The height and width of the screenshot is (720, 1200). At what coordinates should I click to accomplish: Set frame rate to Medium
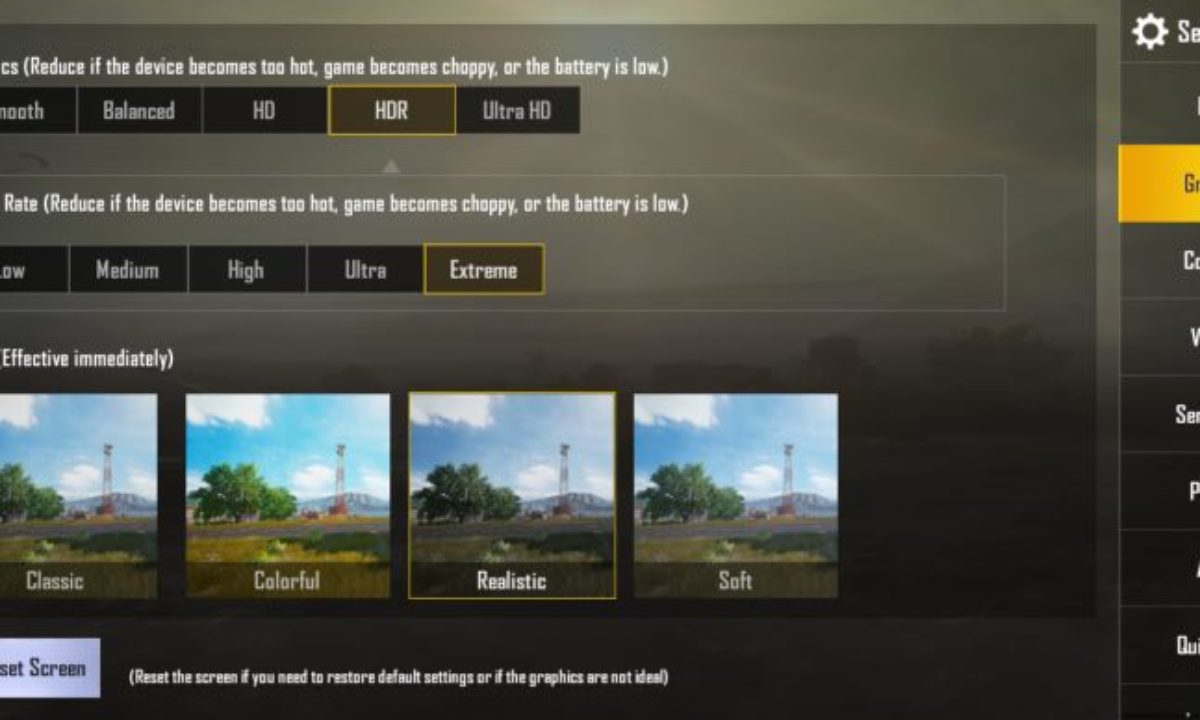[127, 270]
